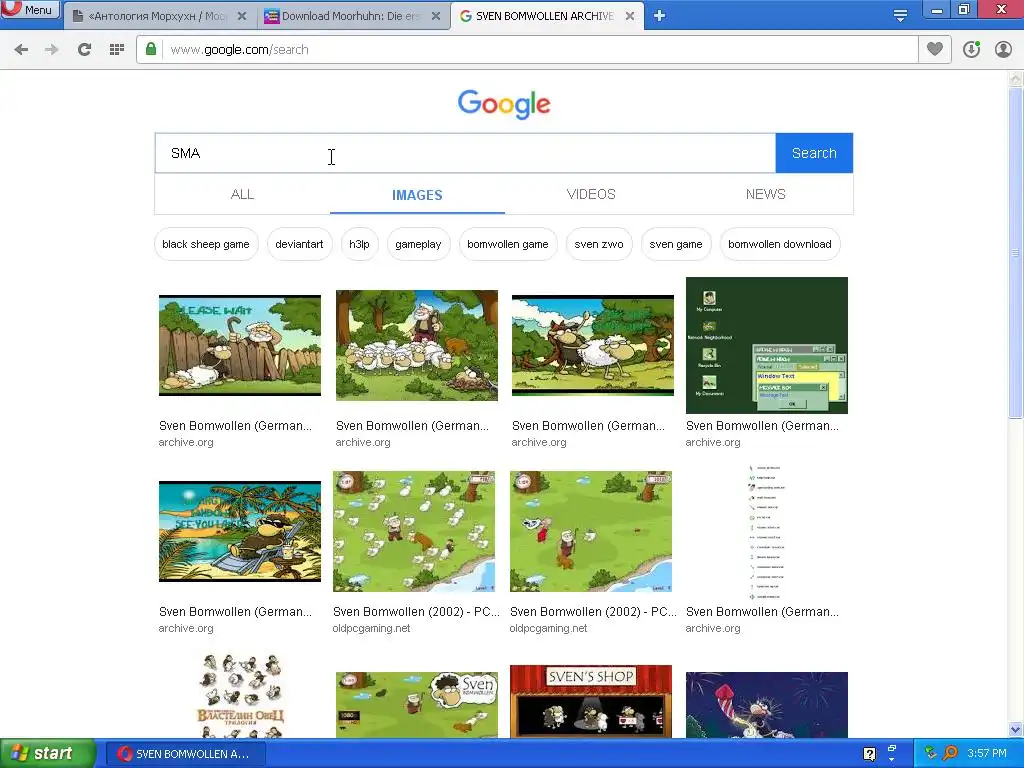Select the IMAGES results tab
1024x768 pixels.
click(x=417, y=195)
